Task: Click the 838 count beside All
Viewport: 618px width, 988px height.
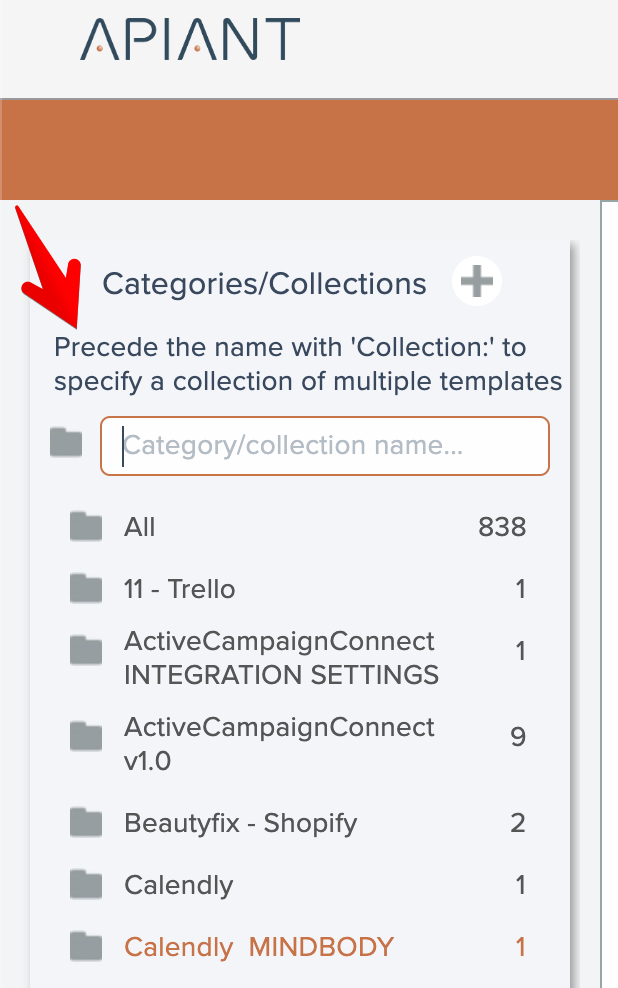Action: (x=502, y=527)
